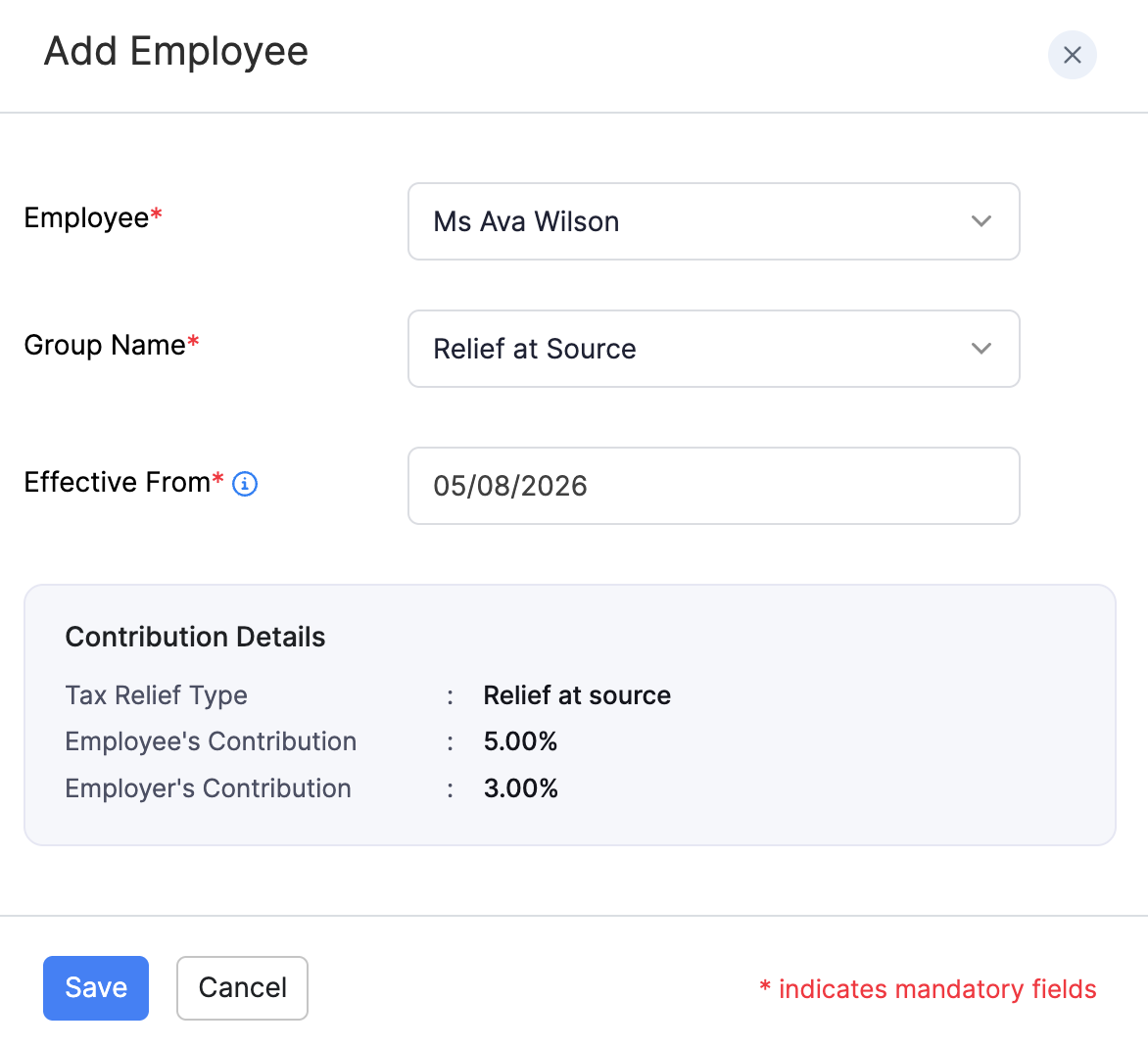The height and width of the screenshot is (1048, 1148).
Task: Click the 3.00% employer contribution value
Action: tap(520, 788)
